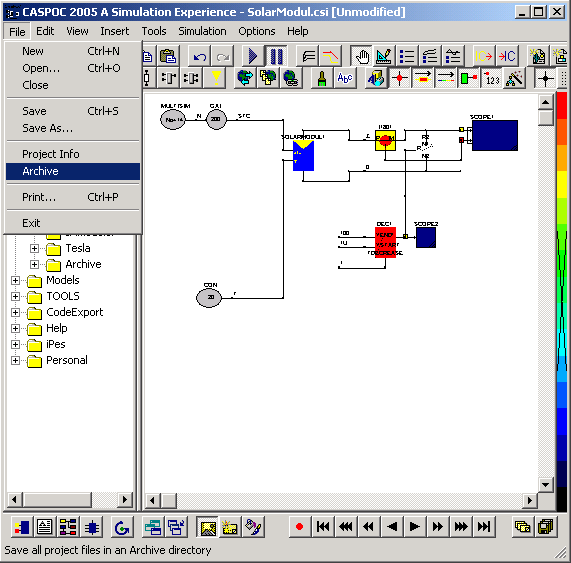Viewport: 571px width, 563px height.
Task: Click the globe with arrows icon
Action: (x=245, y=78)
